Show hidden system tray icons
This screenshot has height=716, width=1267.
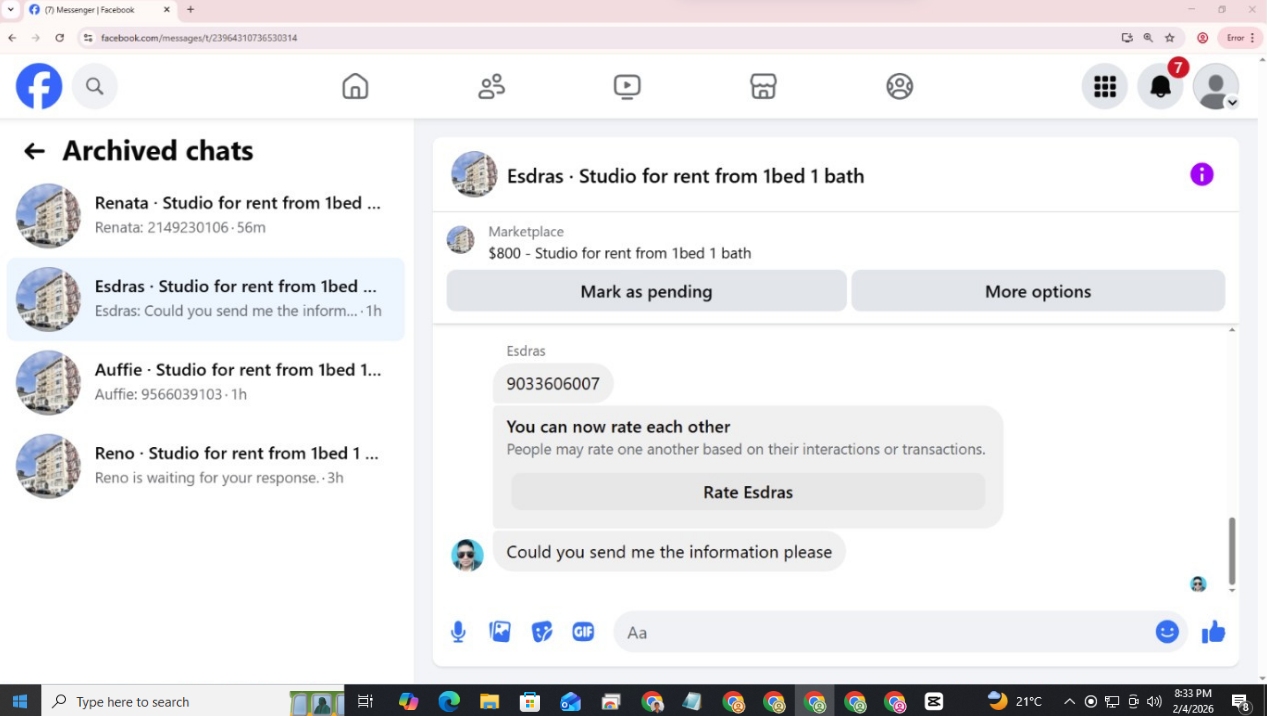point(1069,701)
